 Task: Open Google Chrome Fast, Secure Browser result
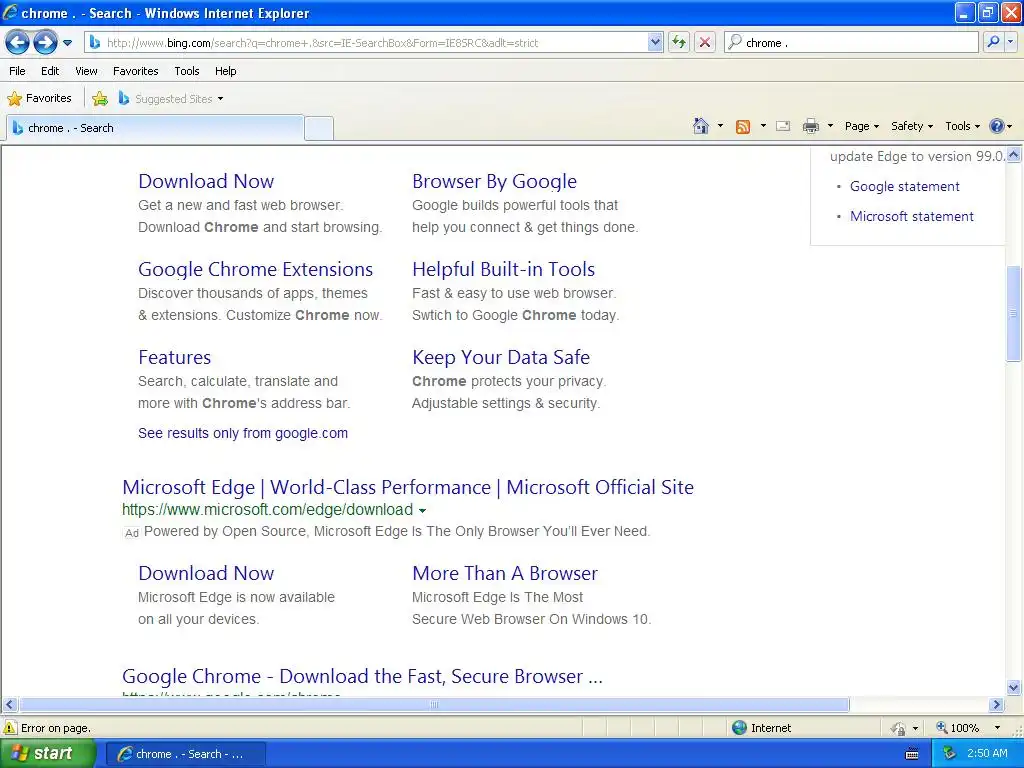point(362,676)
